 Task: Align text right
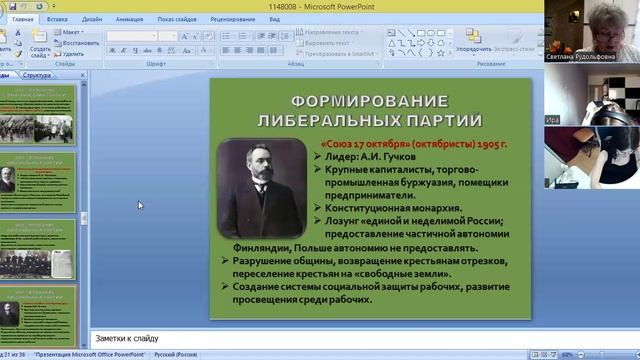click(249, 50)
